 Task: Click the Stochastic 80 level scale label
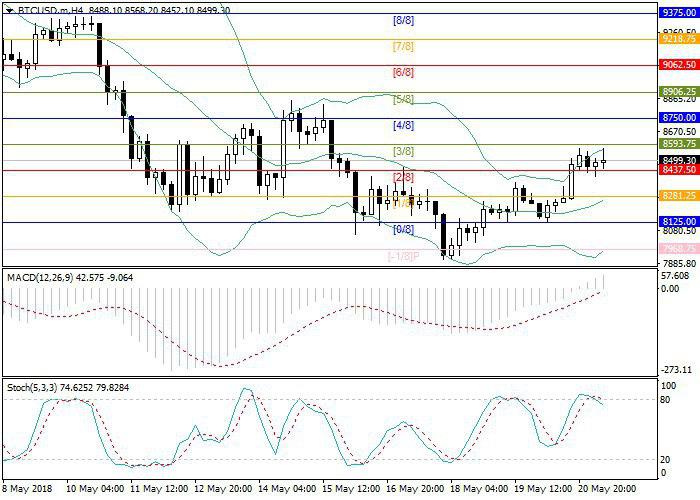tap(665, 400)
